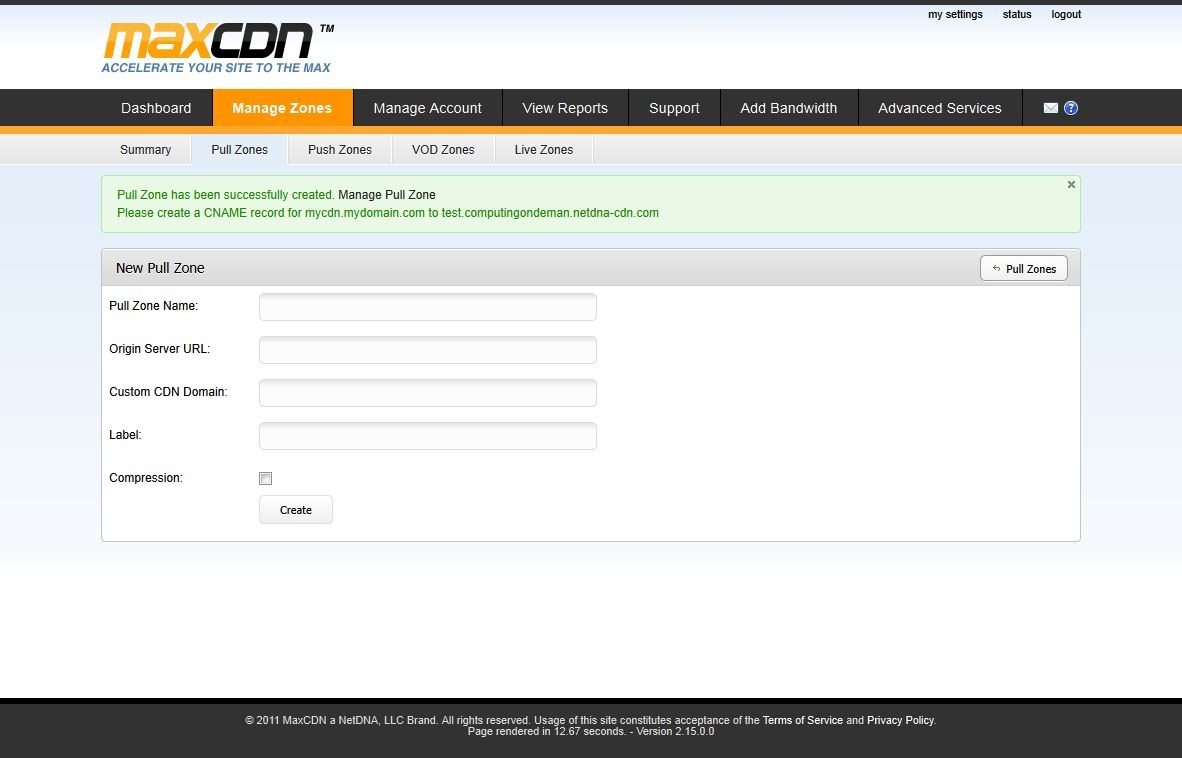Focus the Custom CDN Domain field

tap(427, 393)
